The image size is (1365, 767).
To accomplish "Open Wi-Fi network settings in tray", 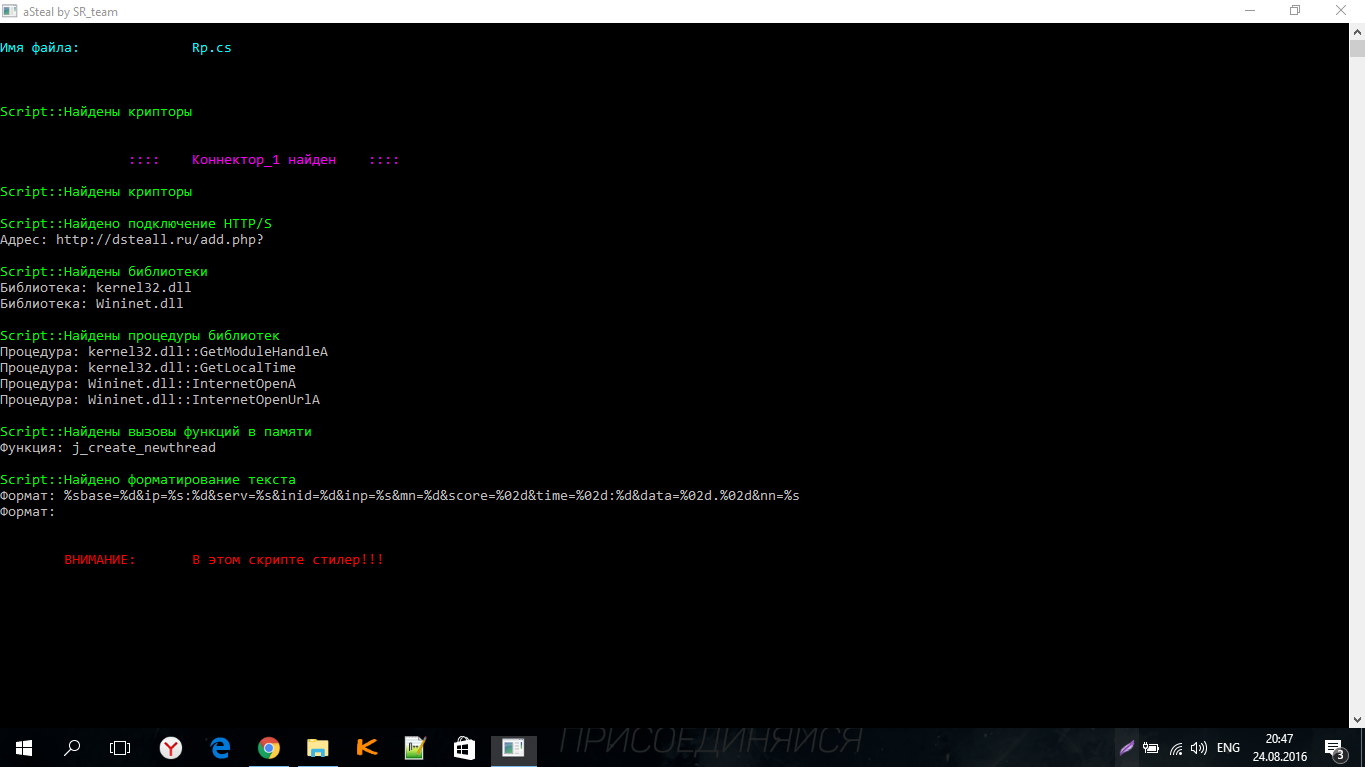I will tap(1176, 747).
